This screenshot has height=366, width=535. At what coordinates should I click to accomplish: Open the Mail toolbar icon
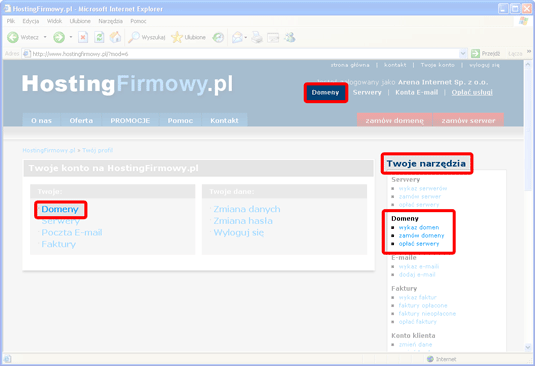(237, 37)
